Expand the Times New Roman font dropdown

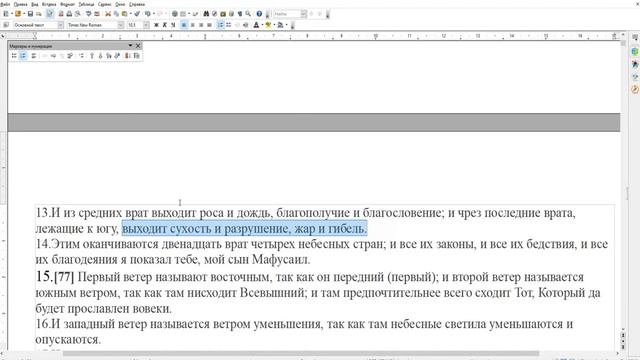pos(121,25)
